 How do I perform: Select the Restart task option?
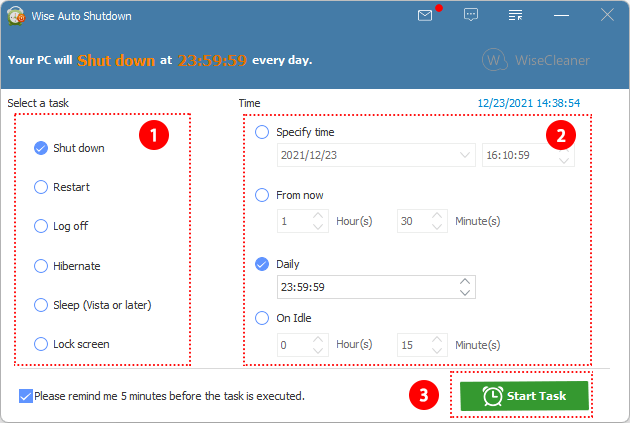coord(41,187)
